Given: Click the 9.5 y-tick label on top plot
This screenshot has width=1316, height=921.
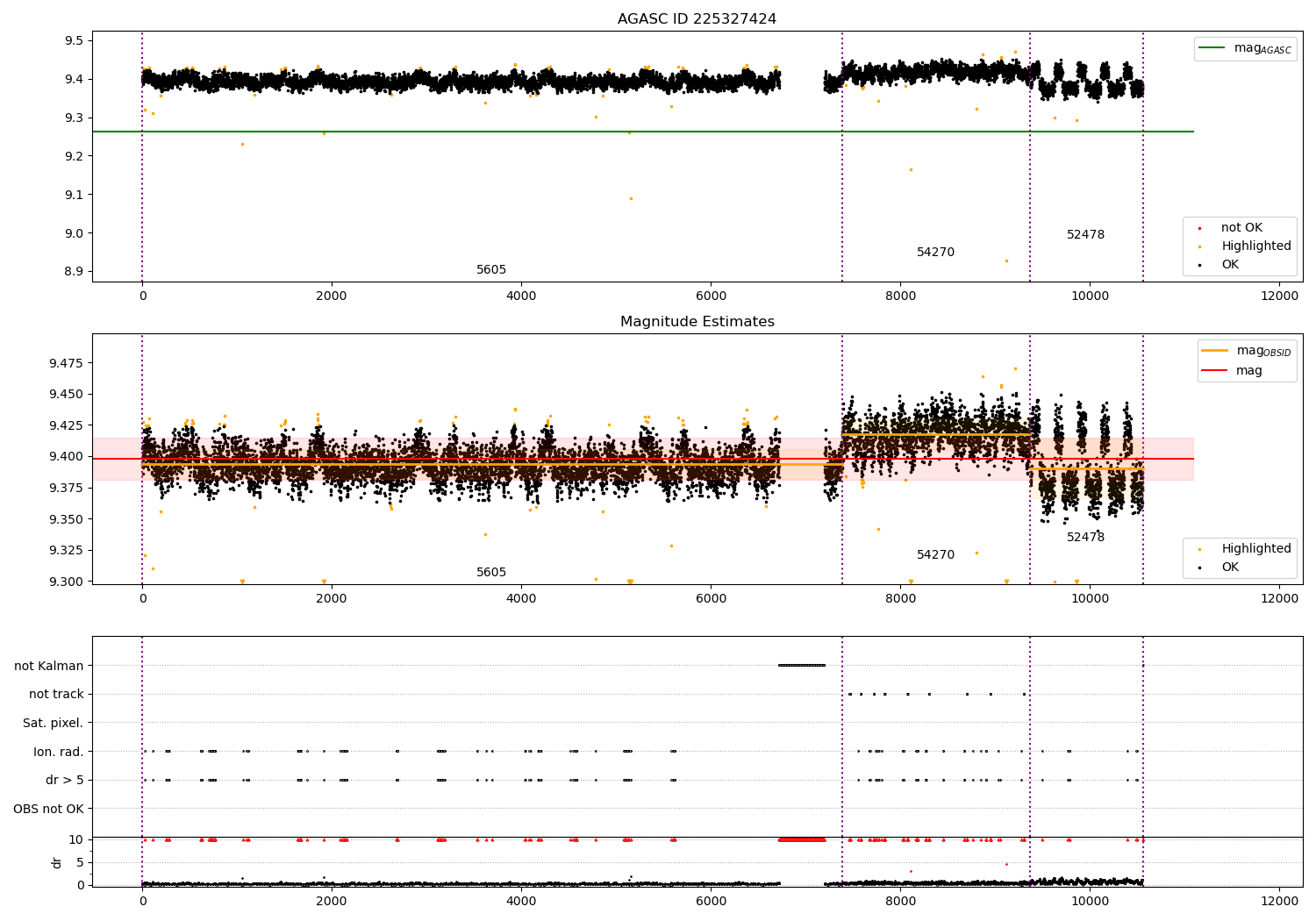Looking at the screenshot, I should tap(74, 40).
